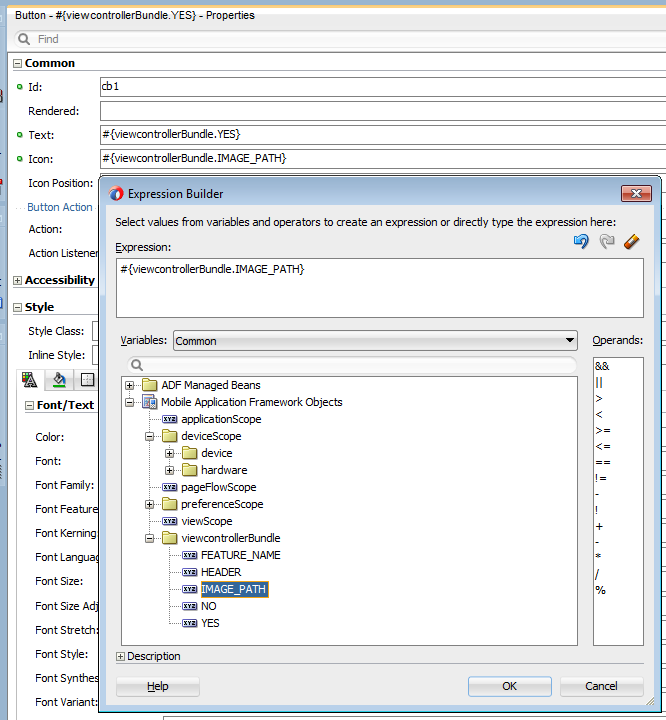Select the box layout style tab icon
Viewport: 666px width, 720px height.
87,380
